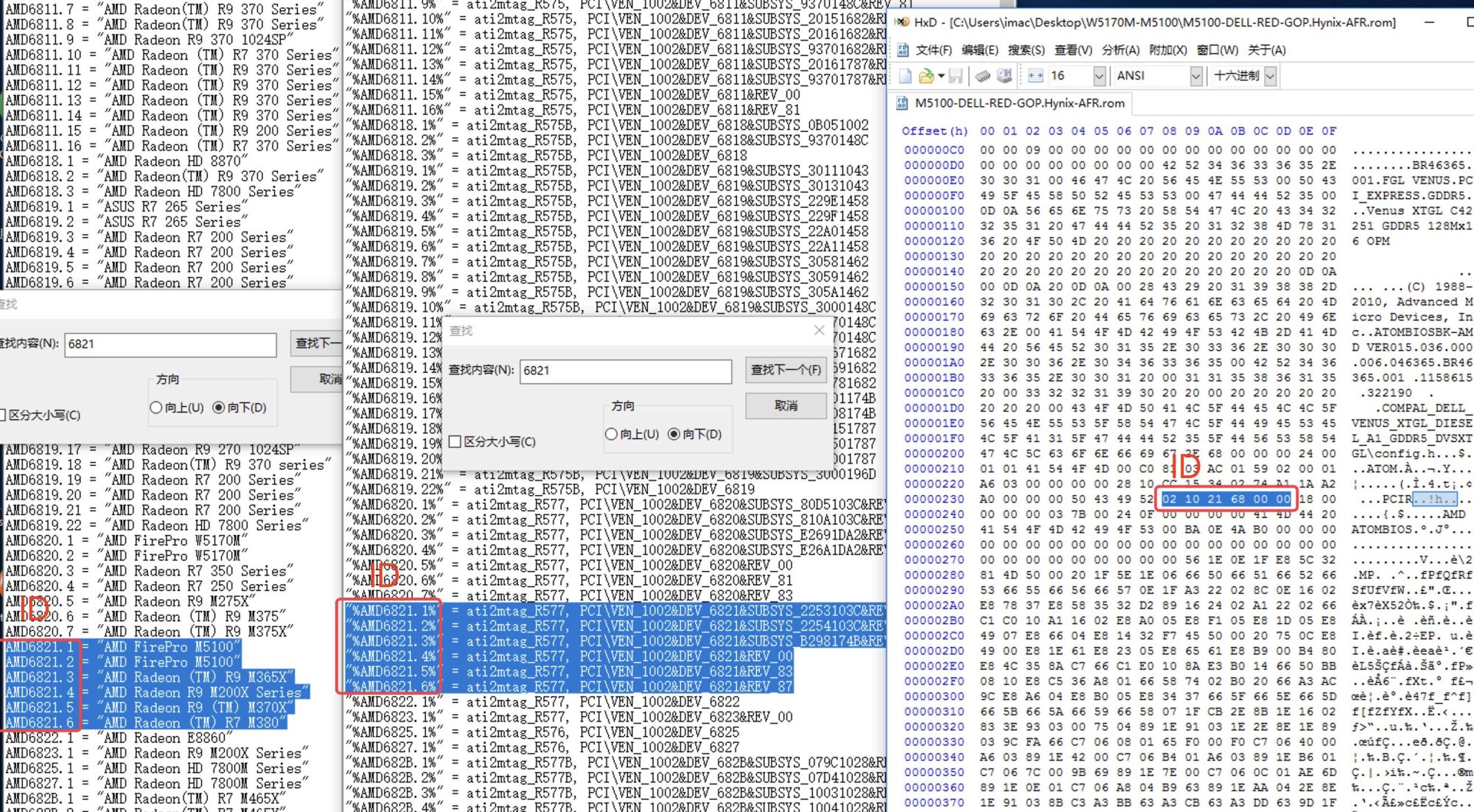Screen dimensions: 1474x812
Task: Open the hexadecimal offset base dropdown
Action: point(1270,76)
